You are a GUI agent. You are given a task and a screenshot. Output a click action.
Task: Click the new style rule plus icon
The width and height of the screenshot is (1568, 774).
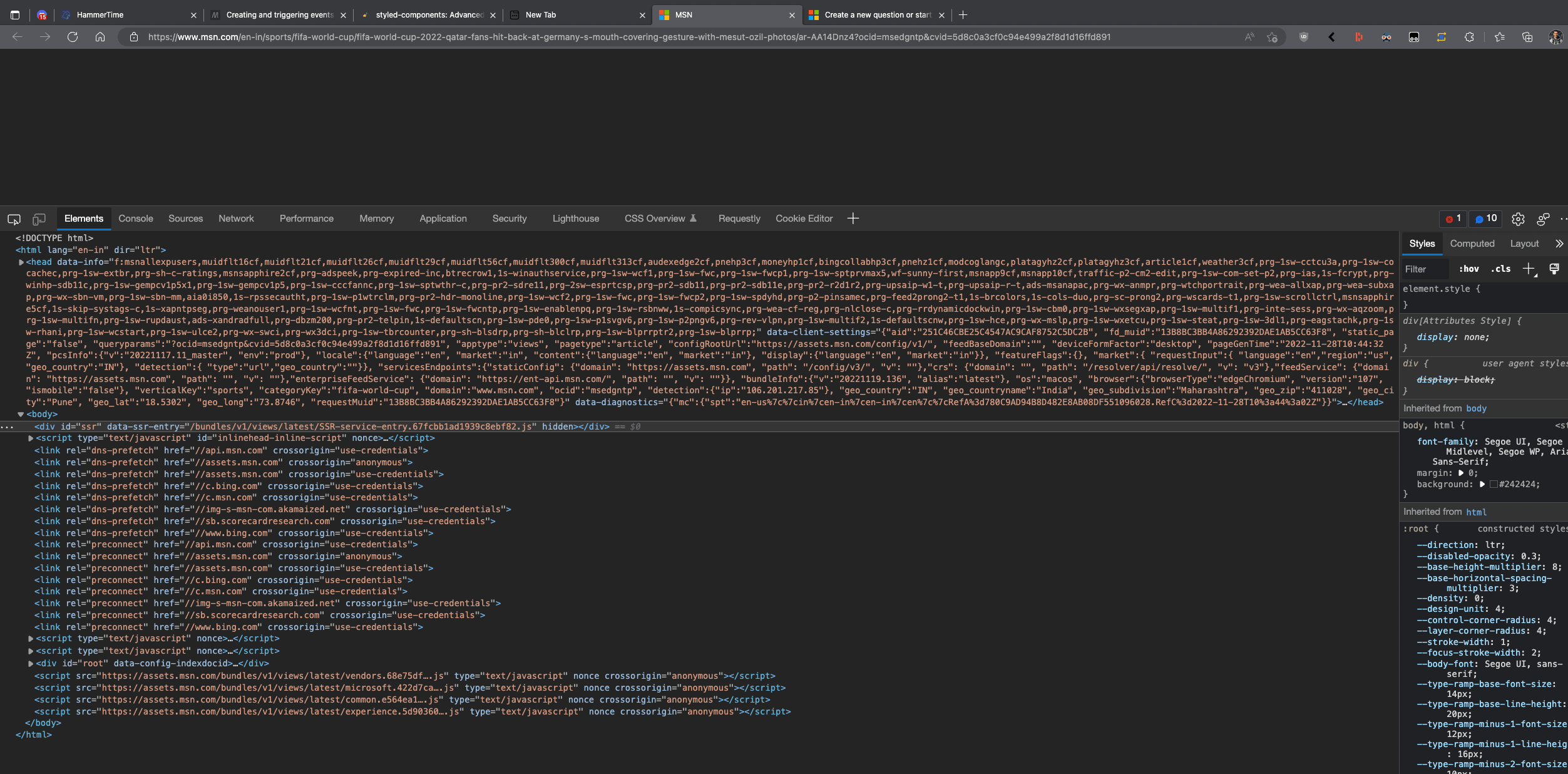[1529, 269]
